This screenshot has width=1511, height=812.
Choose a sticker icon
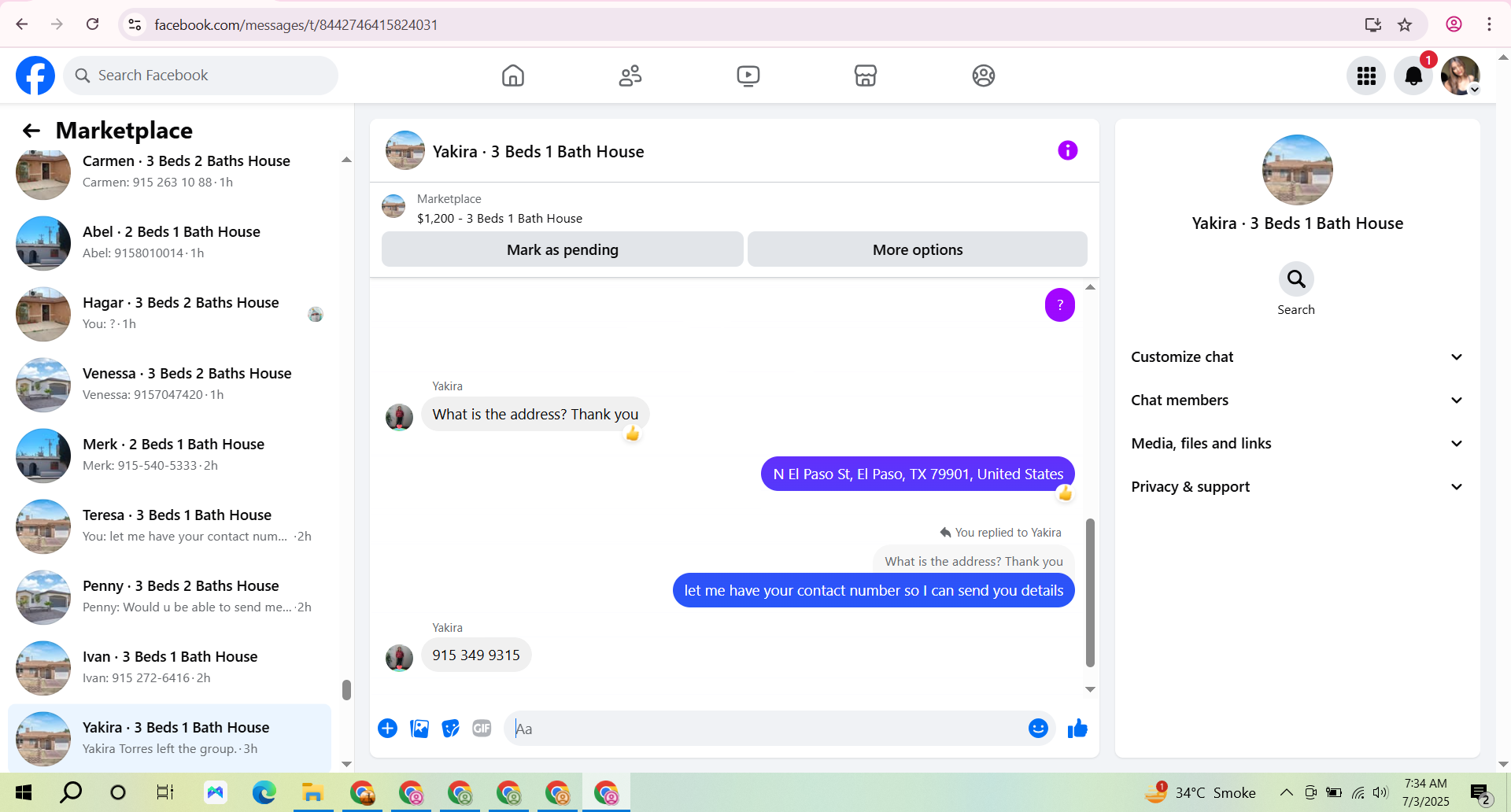(451, 729)
